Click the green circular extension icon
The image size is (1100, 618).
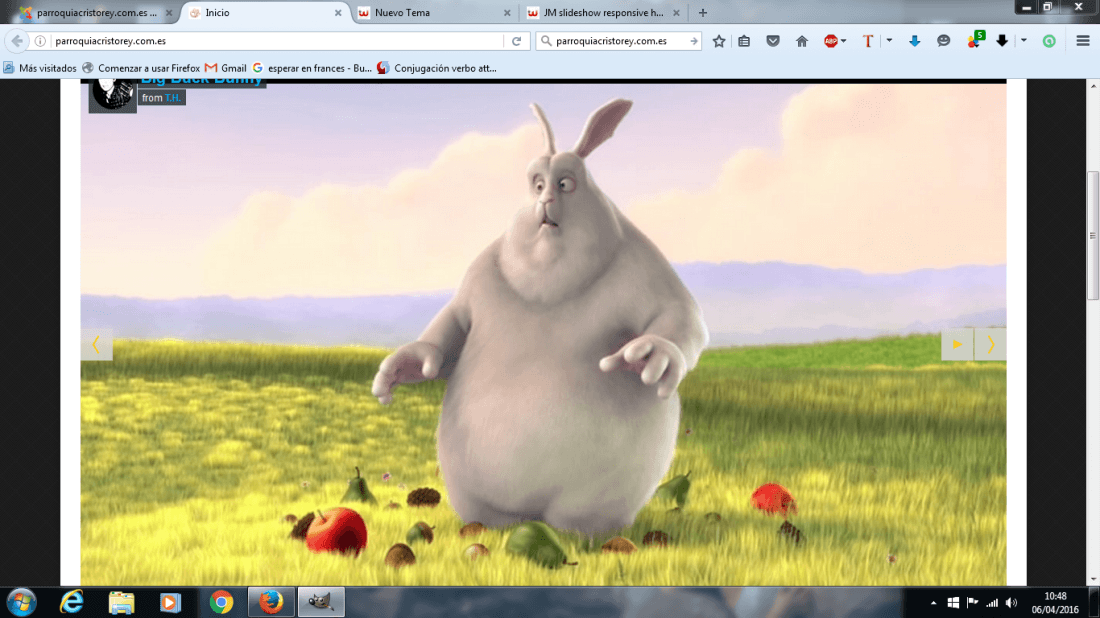[1049, 41]
